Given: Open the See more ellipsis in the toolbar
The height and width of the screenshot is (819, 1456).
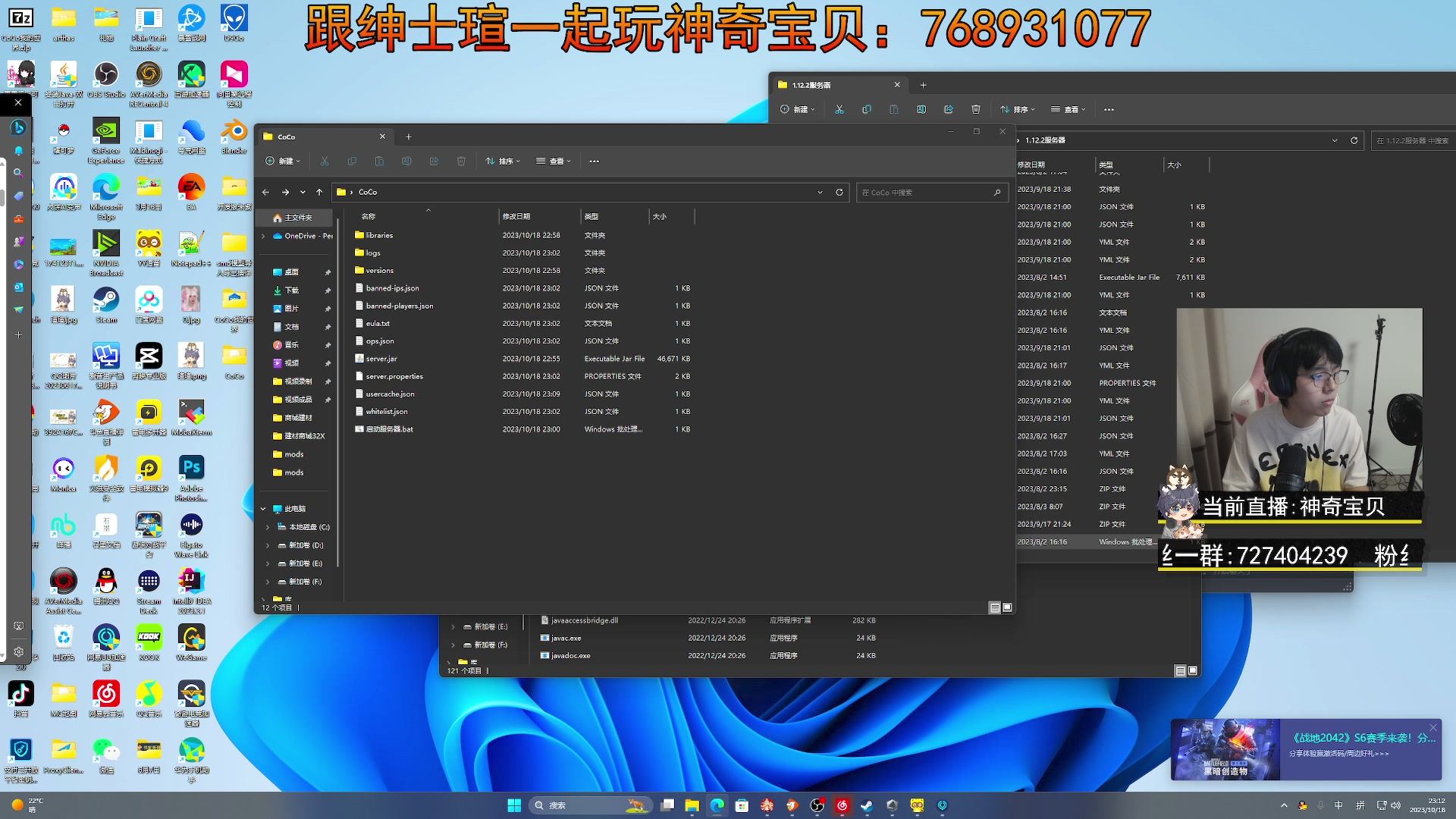Looking at the screenshot, I should pyautogui.click(x=594, y=161).
